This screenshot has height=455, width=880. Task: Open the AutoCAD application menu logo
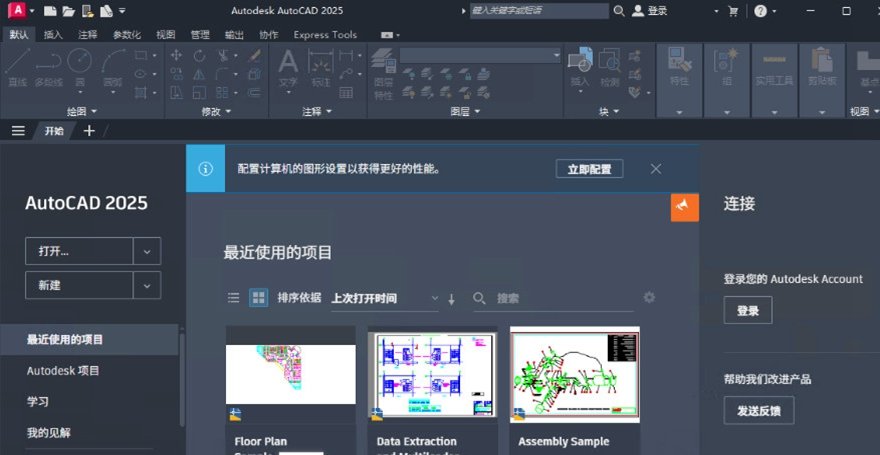pyautogui.click(x=17, y=10)
